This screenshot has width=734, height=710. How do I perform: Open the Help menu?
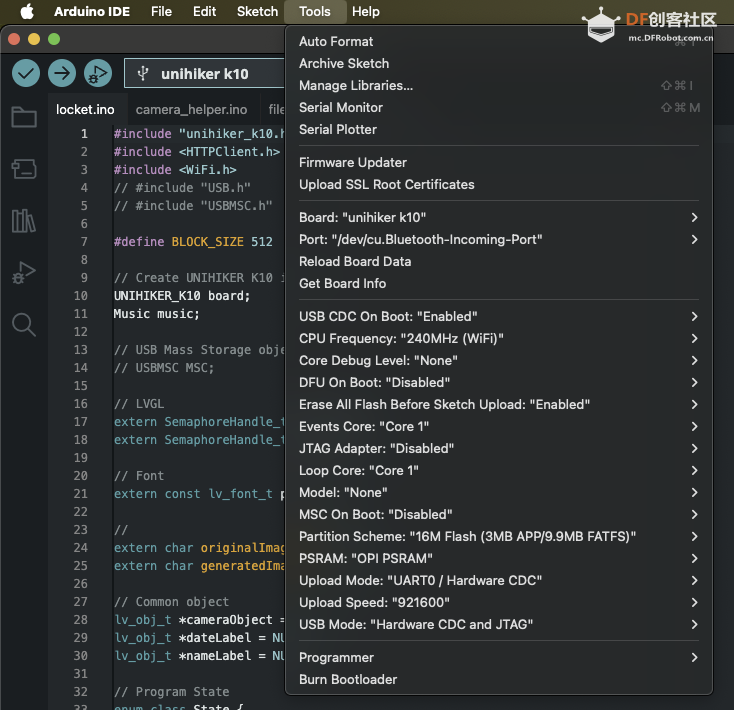tap(366, 11)
